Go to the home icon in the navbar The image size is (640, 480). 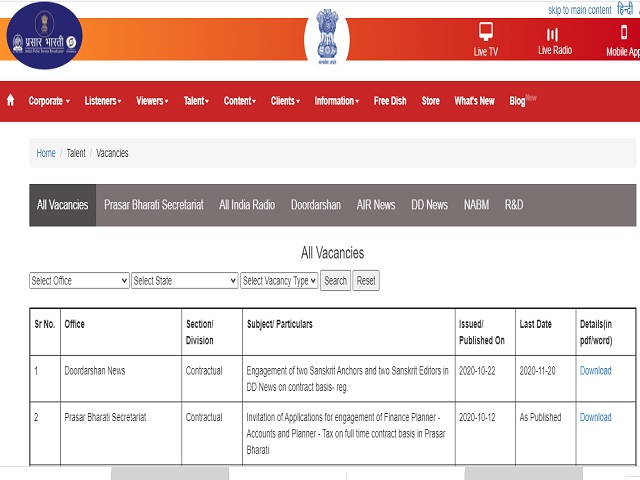point(11,100)
